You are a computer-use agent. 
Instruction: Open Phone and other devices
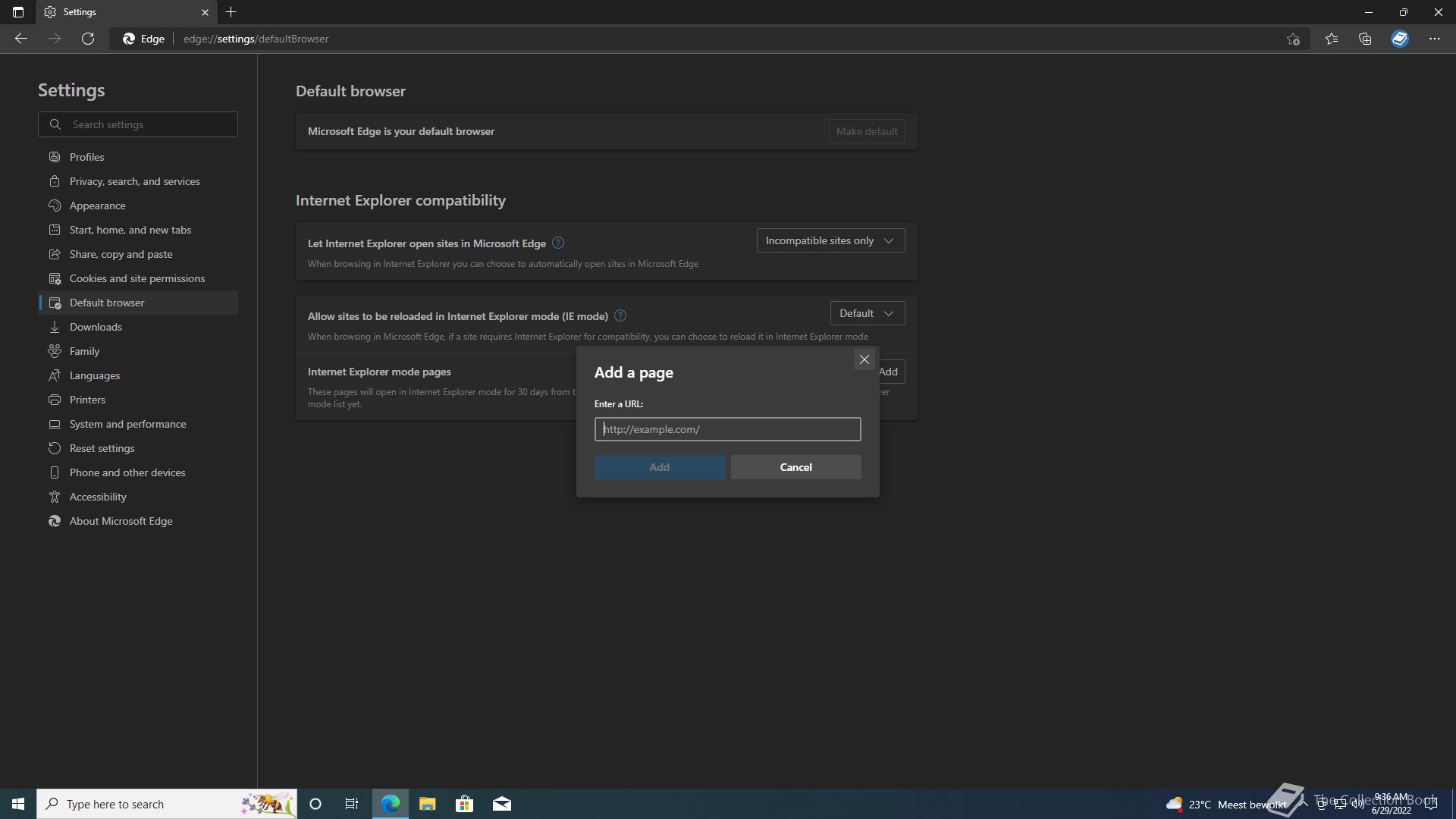tap(138, 472)
